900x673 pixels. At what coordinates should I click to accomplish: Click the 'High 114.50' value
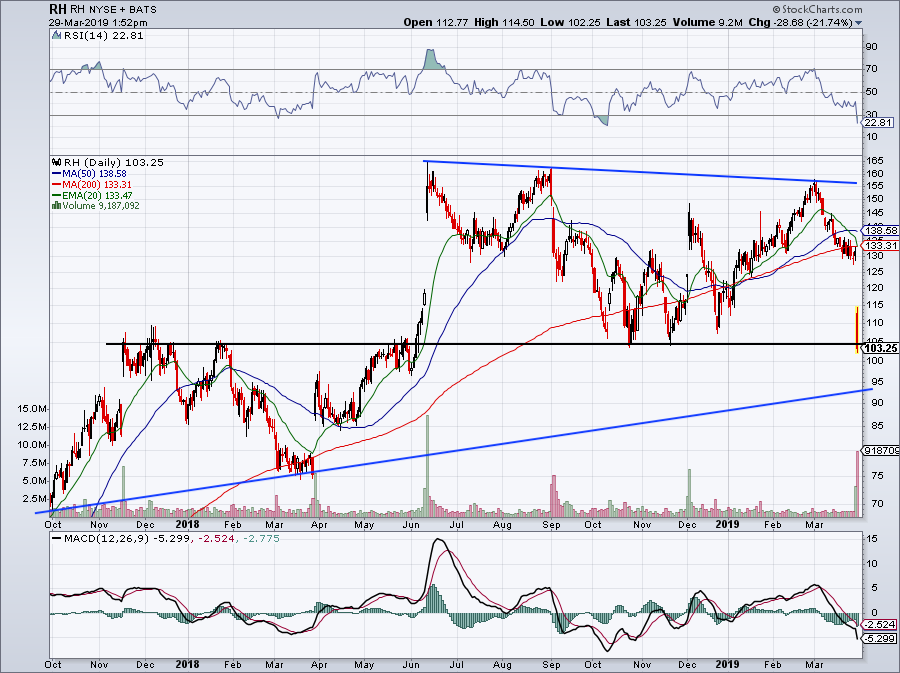pyautogui.click(x=505, y=22)
